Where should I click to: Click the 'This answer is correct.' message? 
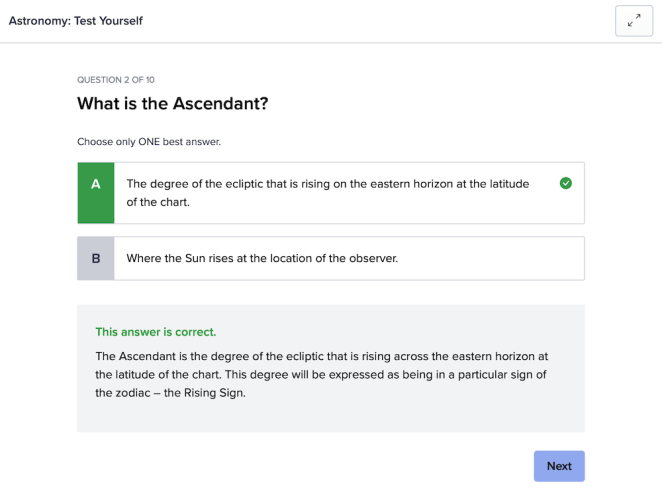point(155,331)
